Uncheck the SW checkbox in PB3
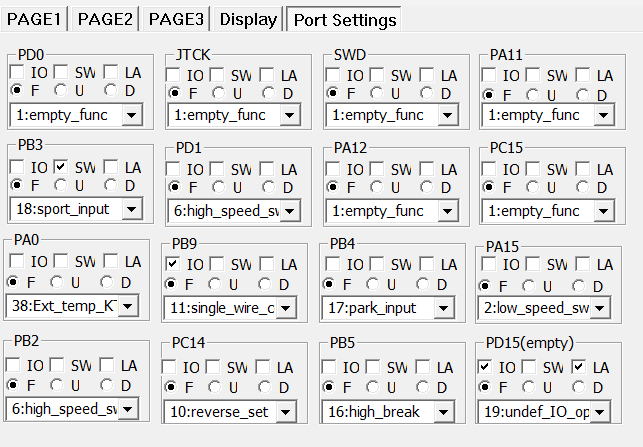This screenshot has width=643, height=447. [62, 166]
